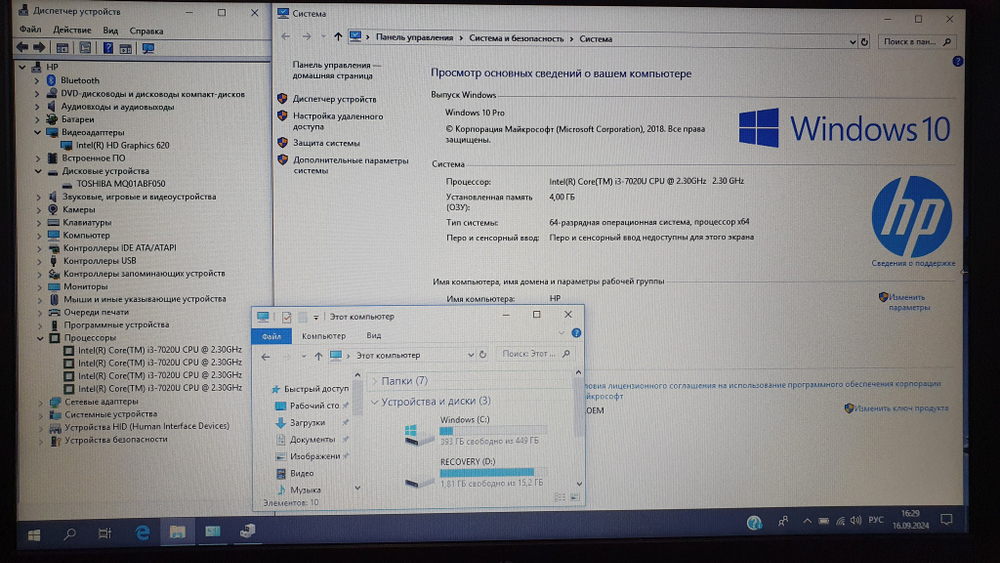Expand the Клавиатуры tree node
The image size is (1000, 563).
[38, 223]
